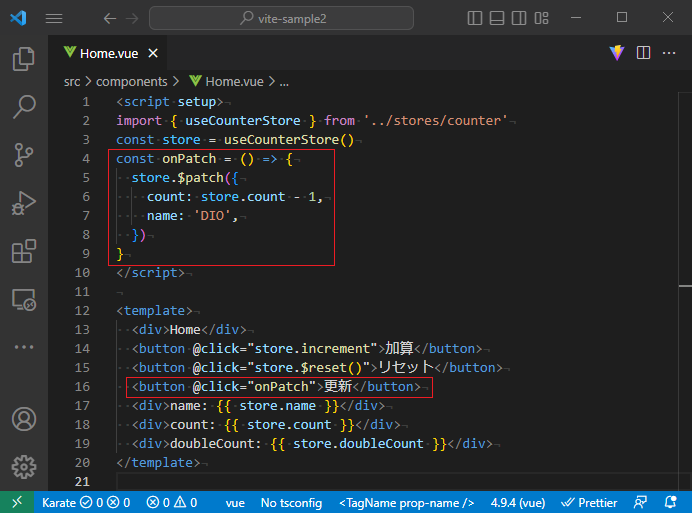Click the No tsconfig status item
692x513 pixels.
[x=291, y=502]
